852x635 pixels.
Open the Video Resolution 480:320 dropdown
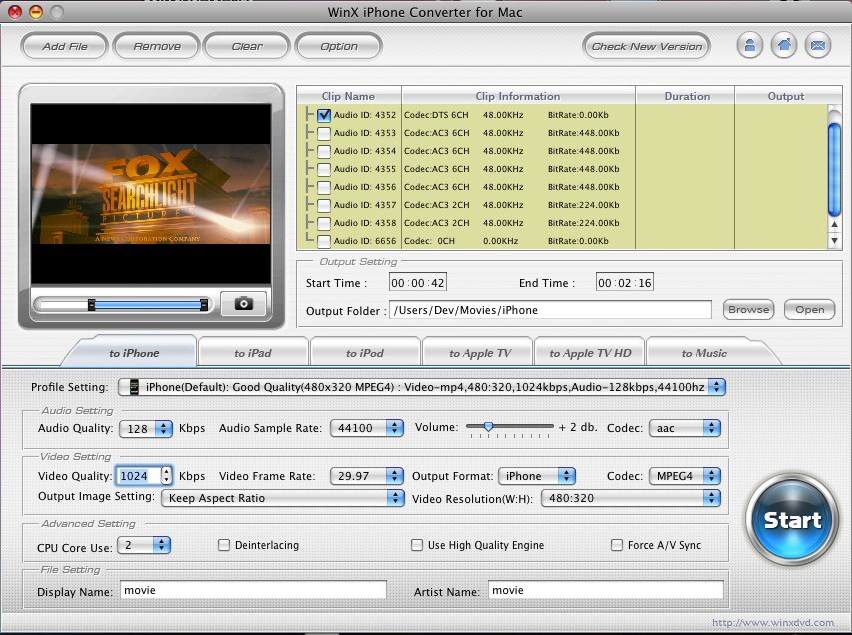[631, 498]
